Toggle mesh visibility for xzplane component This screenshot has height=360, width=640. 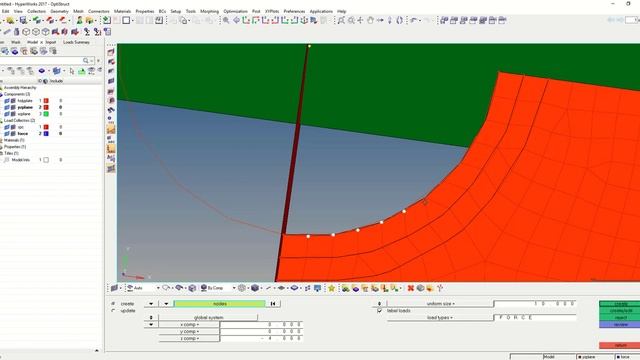coord(13,114)
